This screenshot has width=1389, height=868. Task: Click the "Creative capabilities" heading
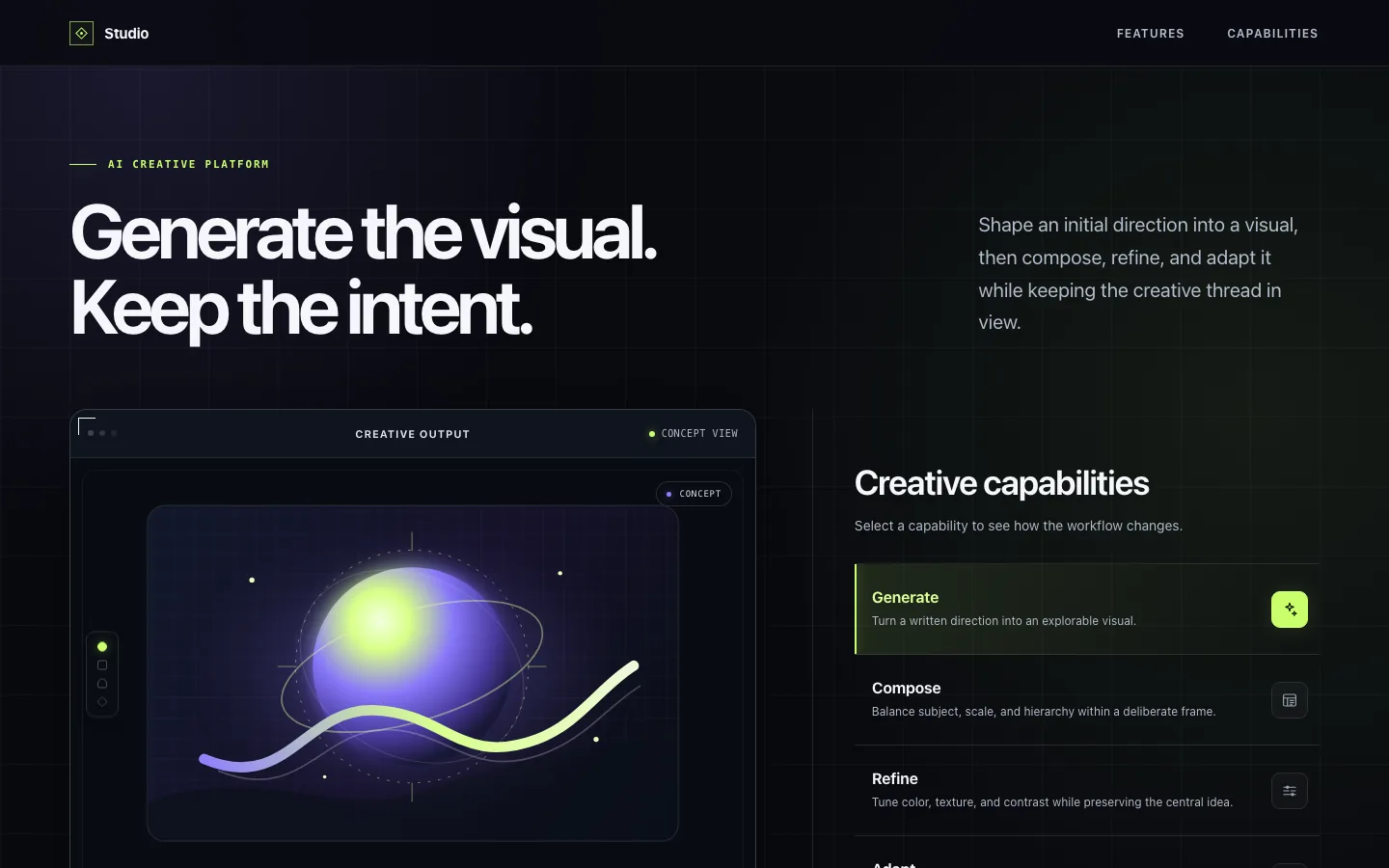[x=1001, y=483]
